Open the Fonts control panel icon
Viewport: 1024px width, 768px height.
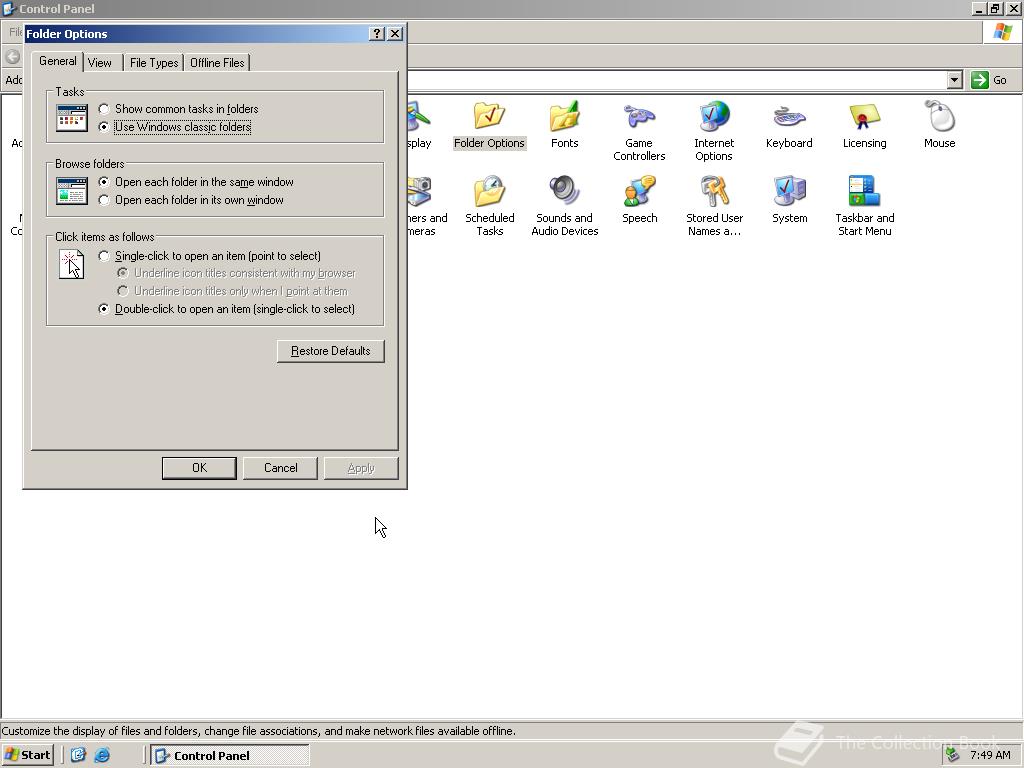click(564, 124)
